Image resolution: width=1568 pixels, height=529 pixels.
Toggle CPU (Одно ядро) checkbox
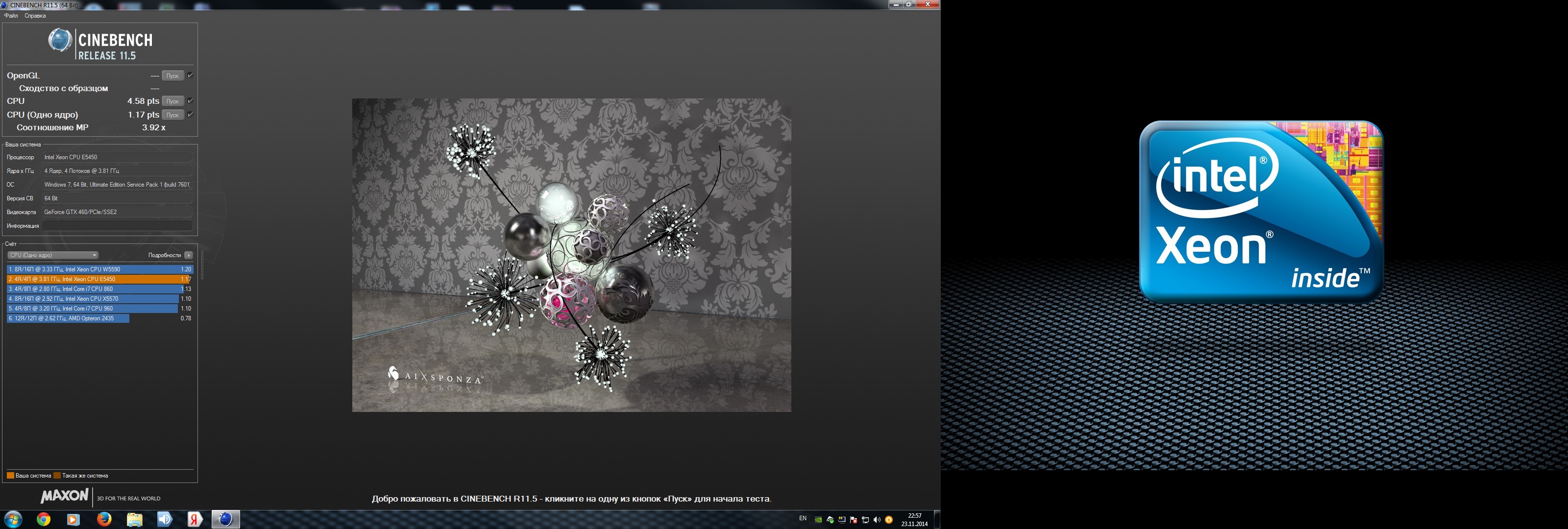click(190, 115)
